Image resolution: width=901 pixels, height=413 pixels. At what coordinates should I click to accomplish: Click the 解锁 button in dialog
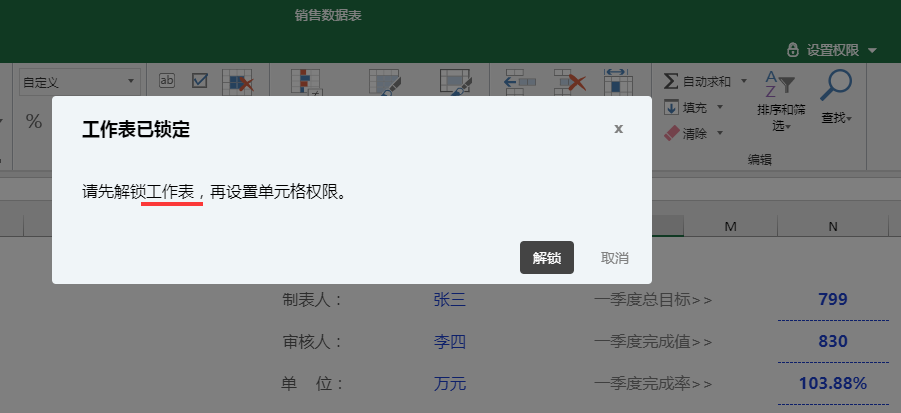547,258
